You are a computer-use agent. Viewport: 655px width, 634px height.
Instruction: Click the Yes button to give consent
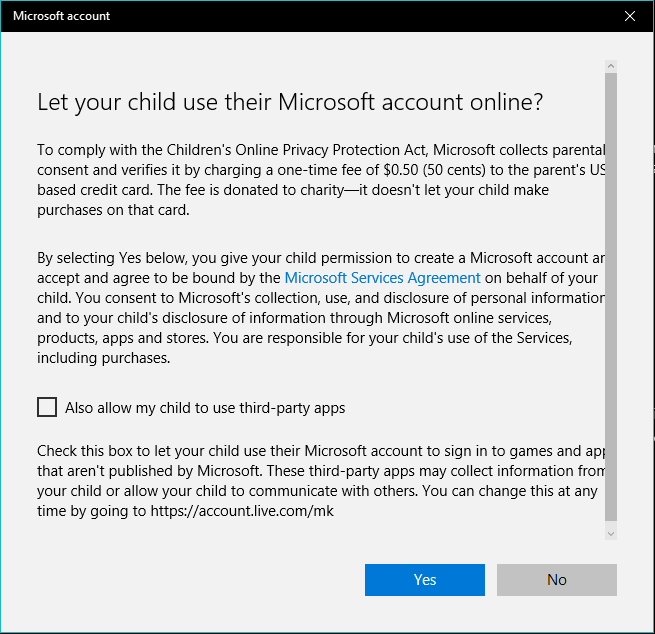pos(425,580)
